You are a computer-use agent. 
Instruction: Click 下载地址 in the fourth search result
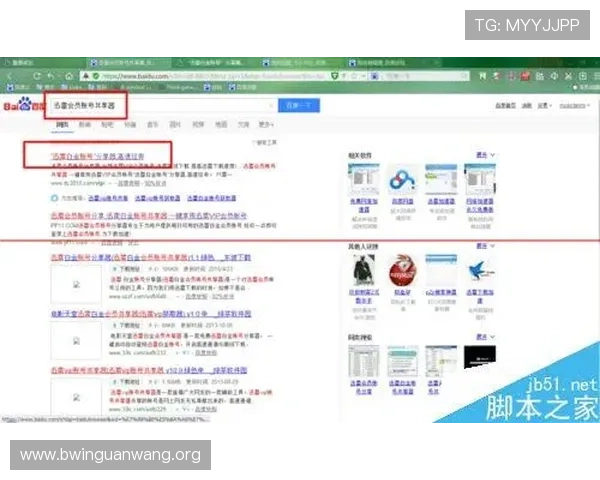point(127,325)
